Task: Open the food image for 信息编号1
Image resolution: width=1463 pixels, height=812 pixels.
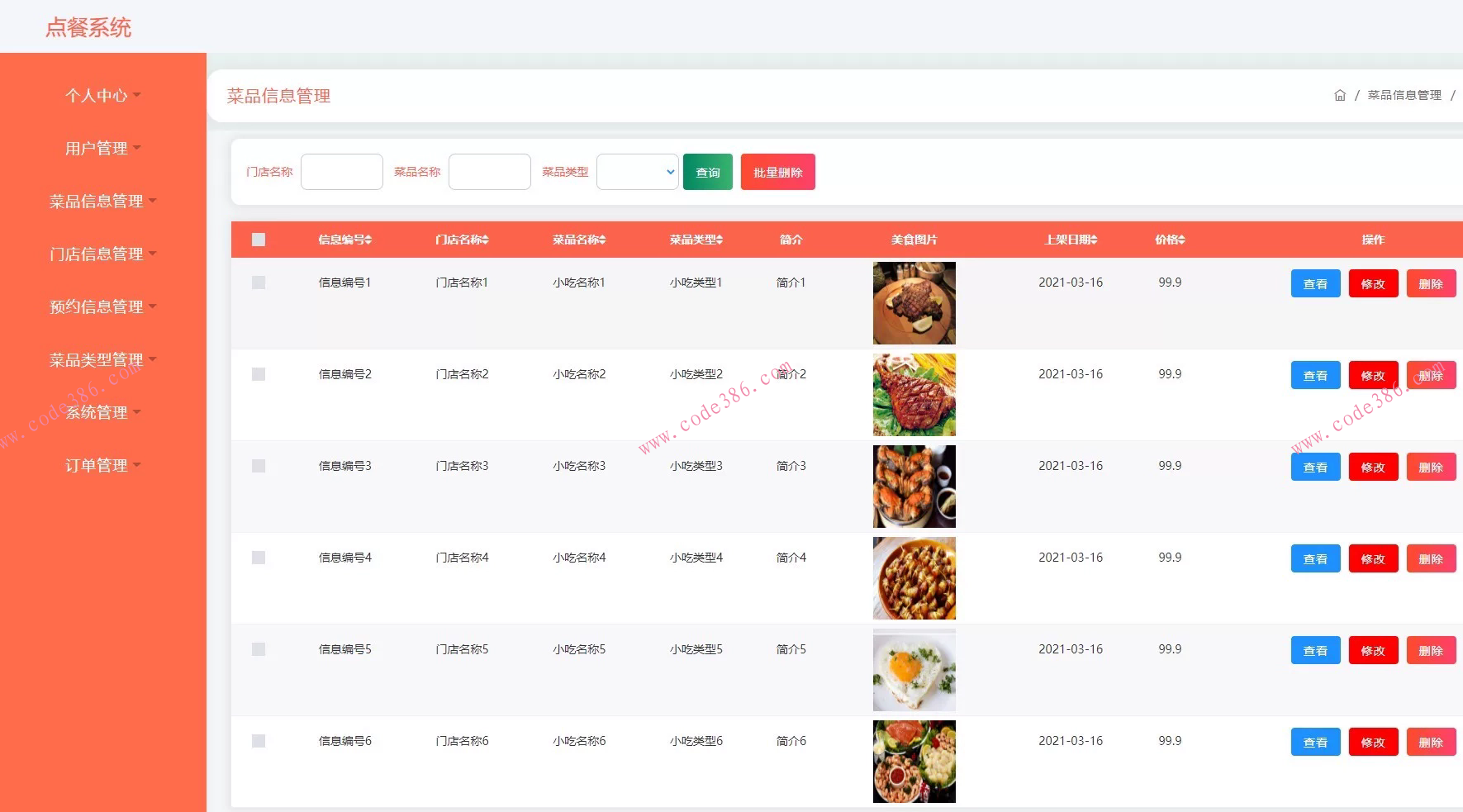Action: 914,303
